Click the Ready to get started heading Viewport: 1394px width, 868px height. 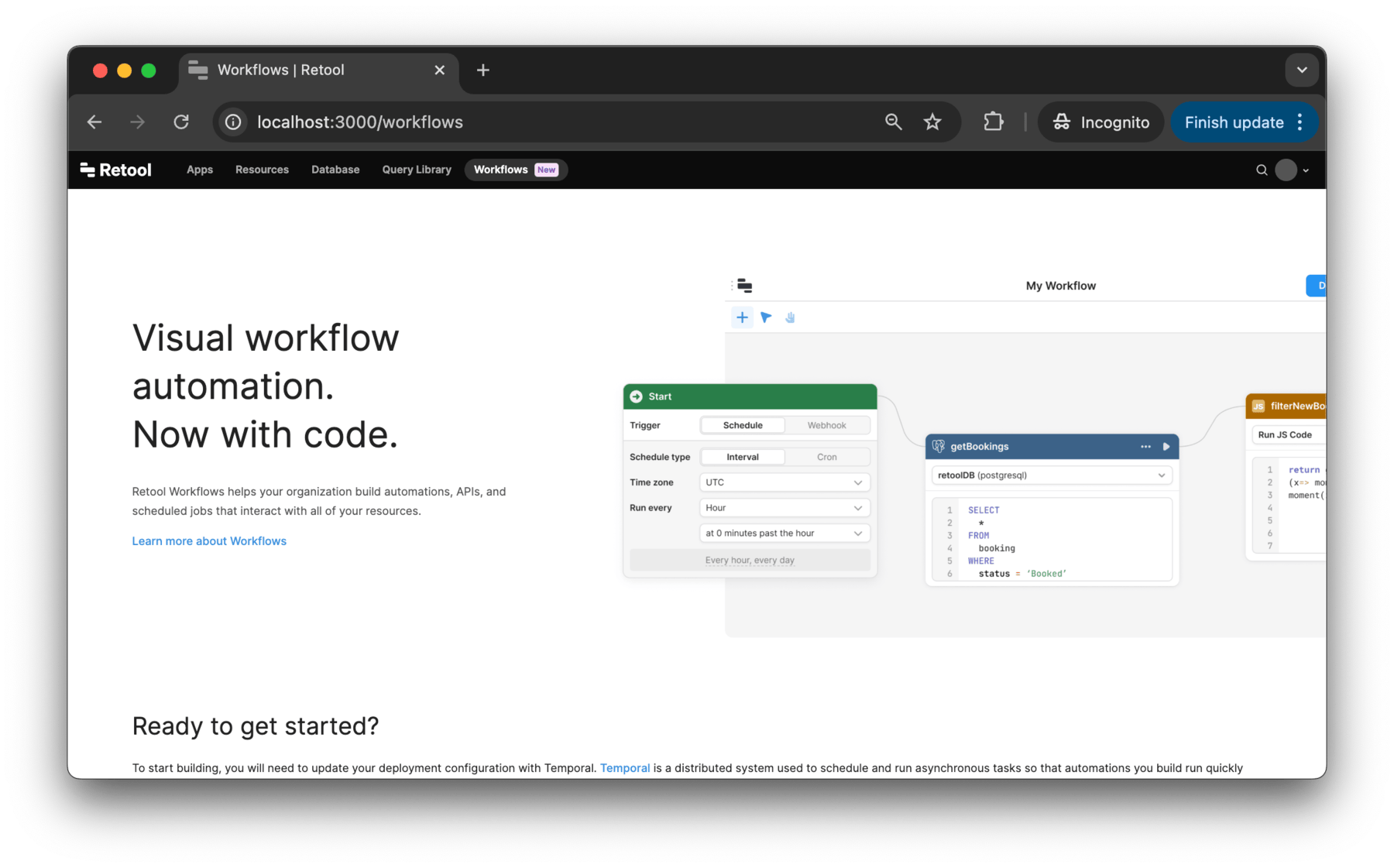coord(256,726)
